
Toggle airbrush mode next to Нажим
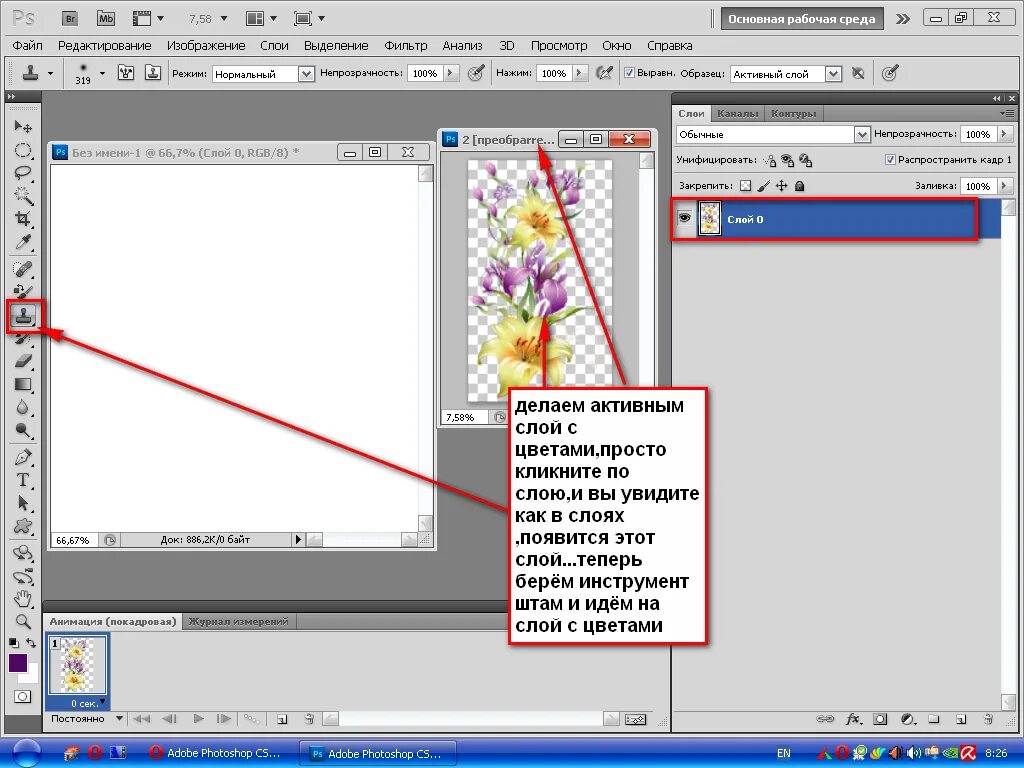click(x=605, y=73)
